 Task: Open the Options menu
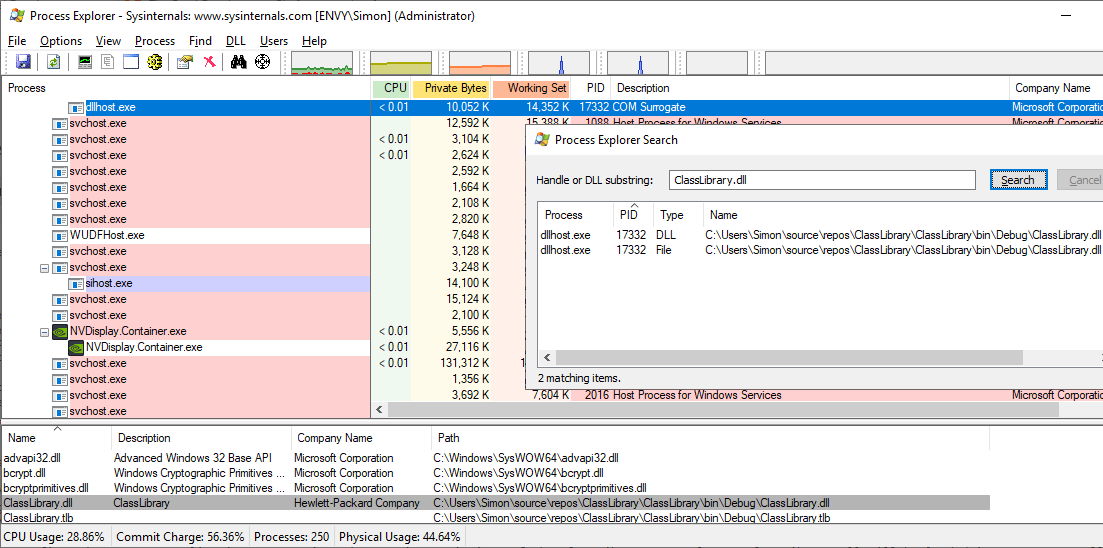[60, 41]
